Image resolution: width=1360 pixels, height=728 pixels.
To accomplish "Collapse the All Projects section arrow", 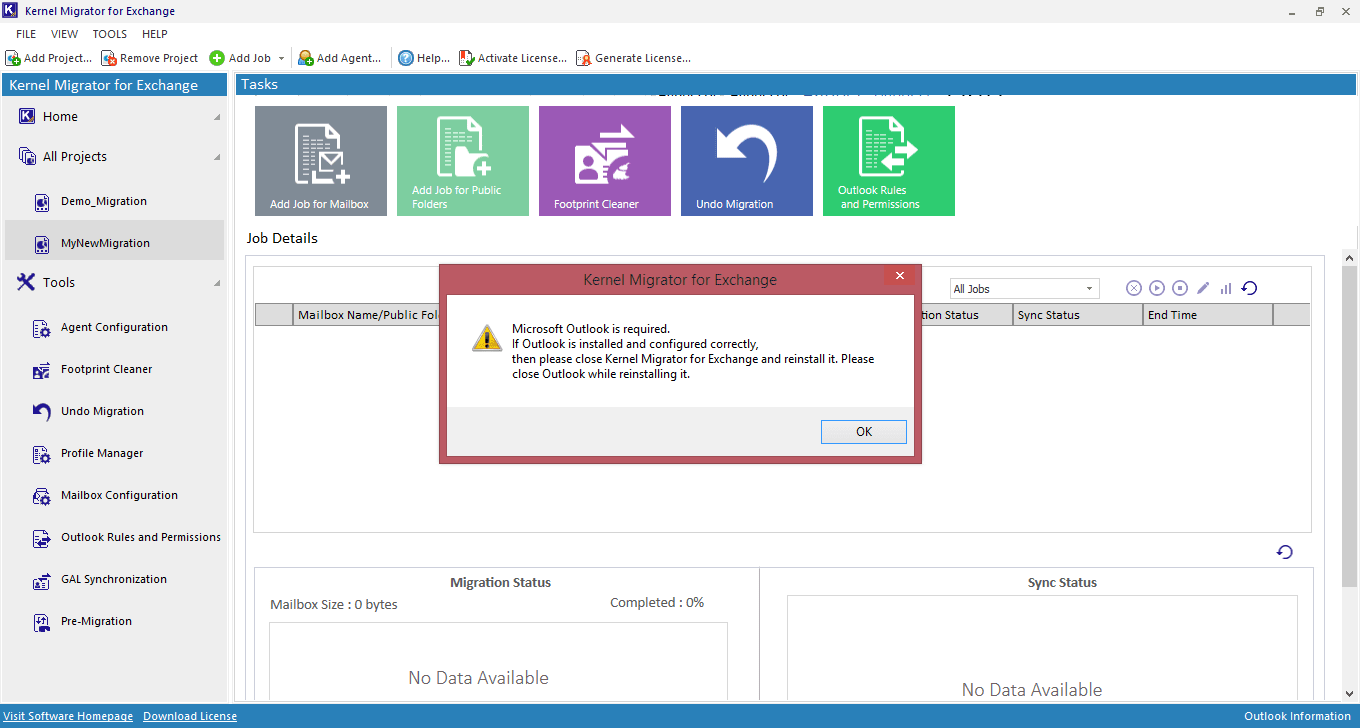I will point(217,157).
